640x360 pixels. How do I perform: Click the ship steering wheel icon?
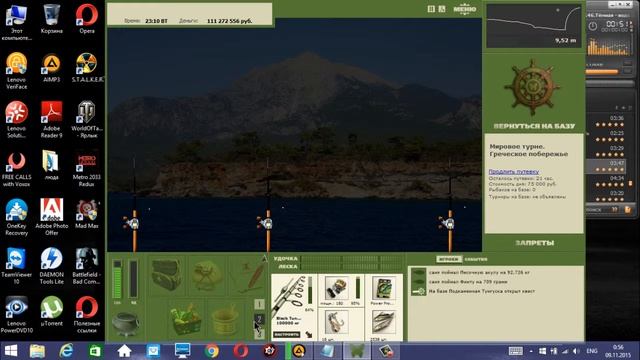532,87
